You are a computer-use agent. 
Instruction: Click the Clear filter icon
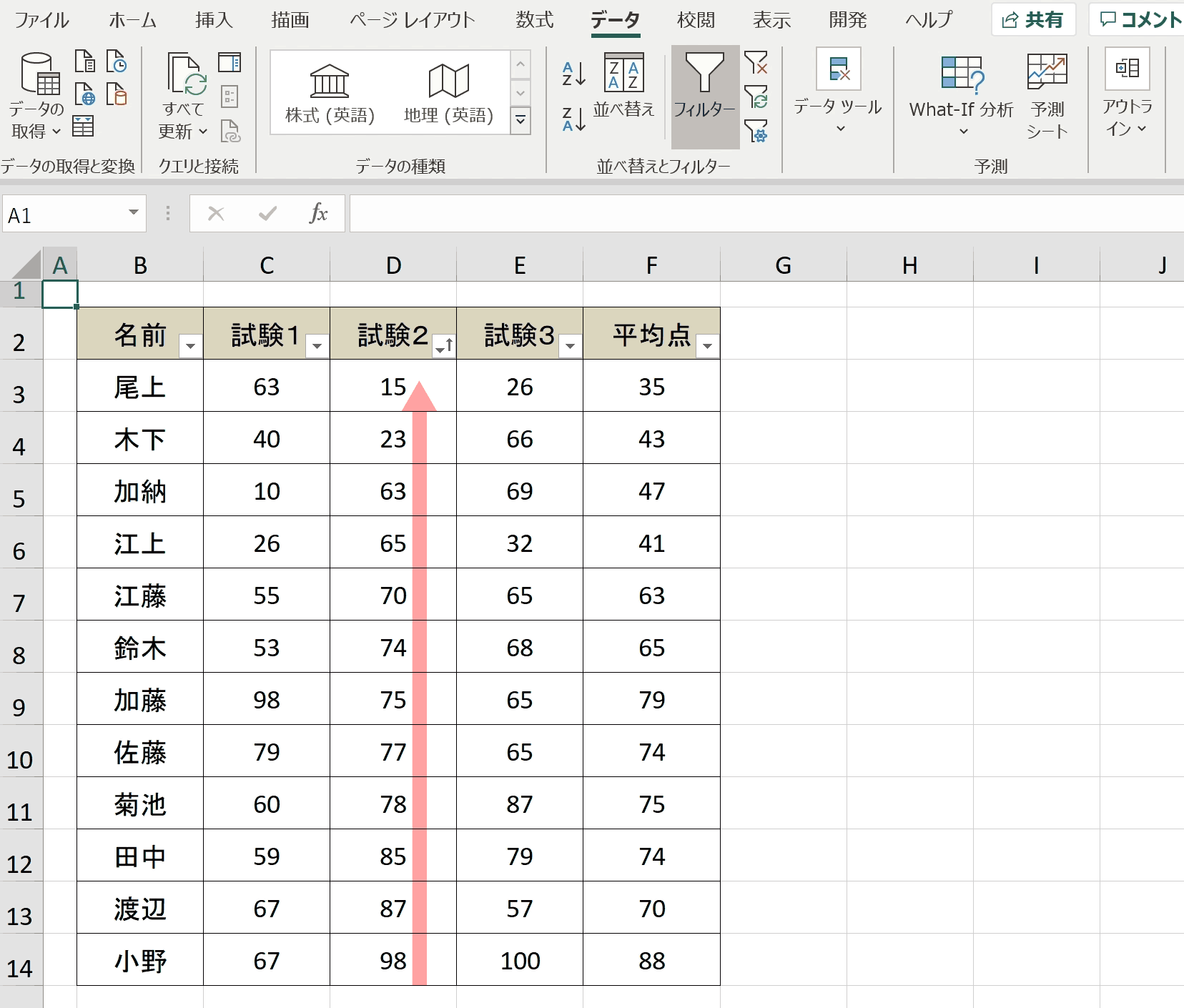coord(756,62)
